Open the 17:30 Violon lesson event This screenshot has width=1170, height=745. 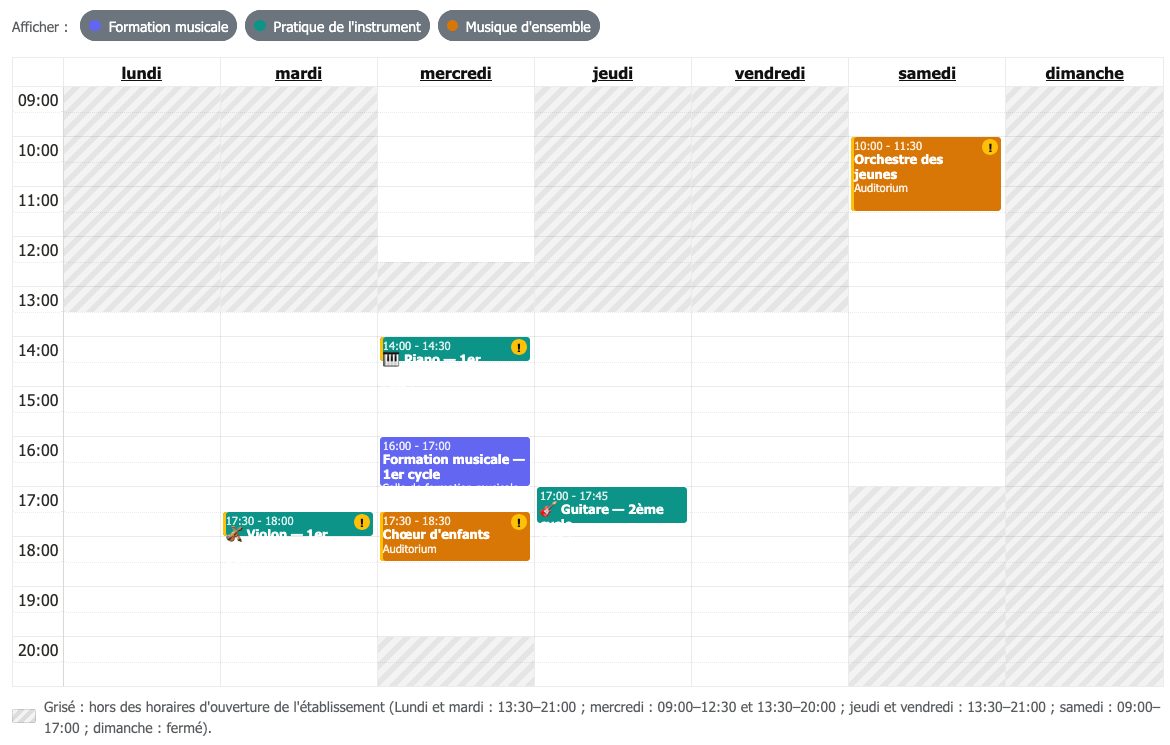(x=298, y=524)
